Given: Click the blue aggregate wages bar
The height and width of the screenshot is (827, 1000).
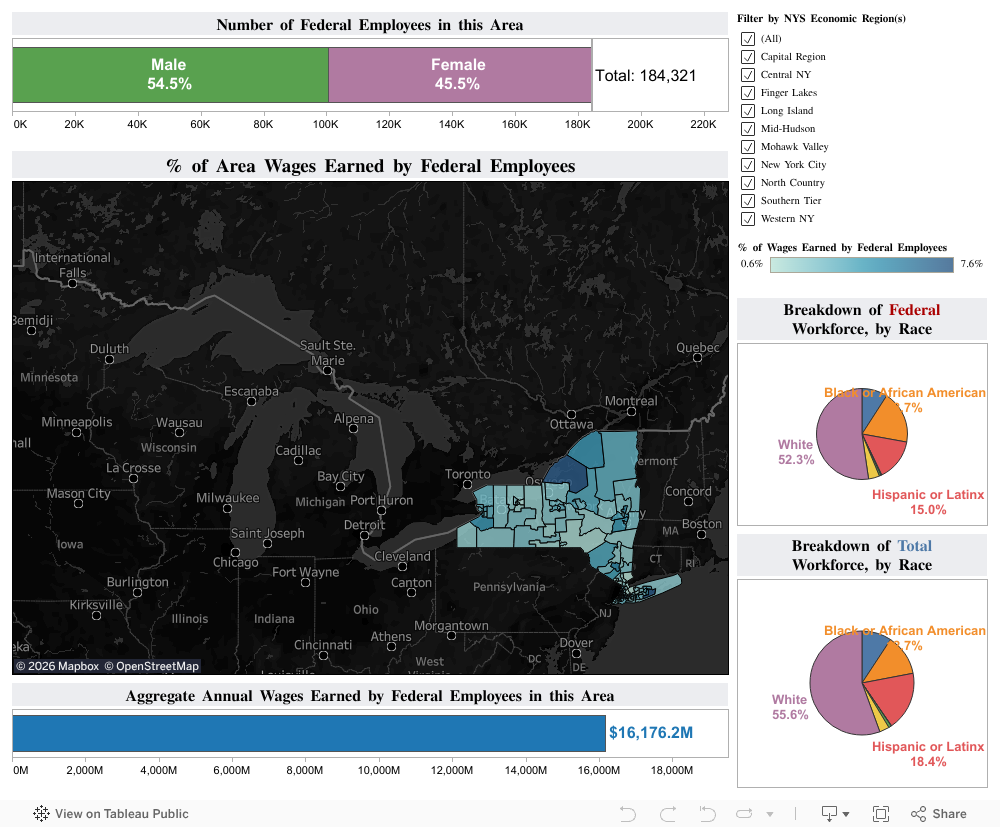Looking at the screenshot, I should click(x=308, y=733).
